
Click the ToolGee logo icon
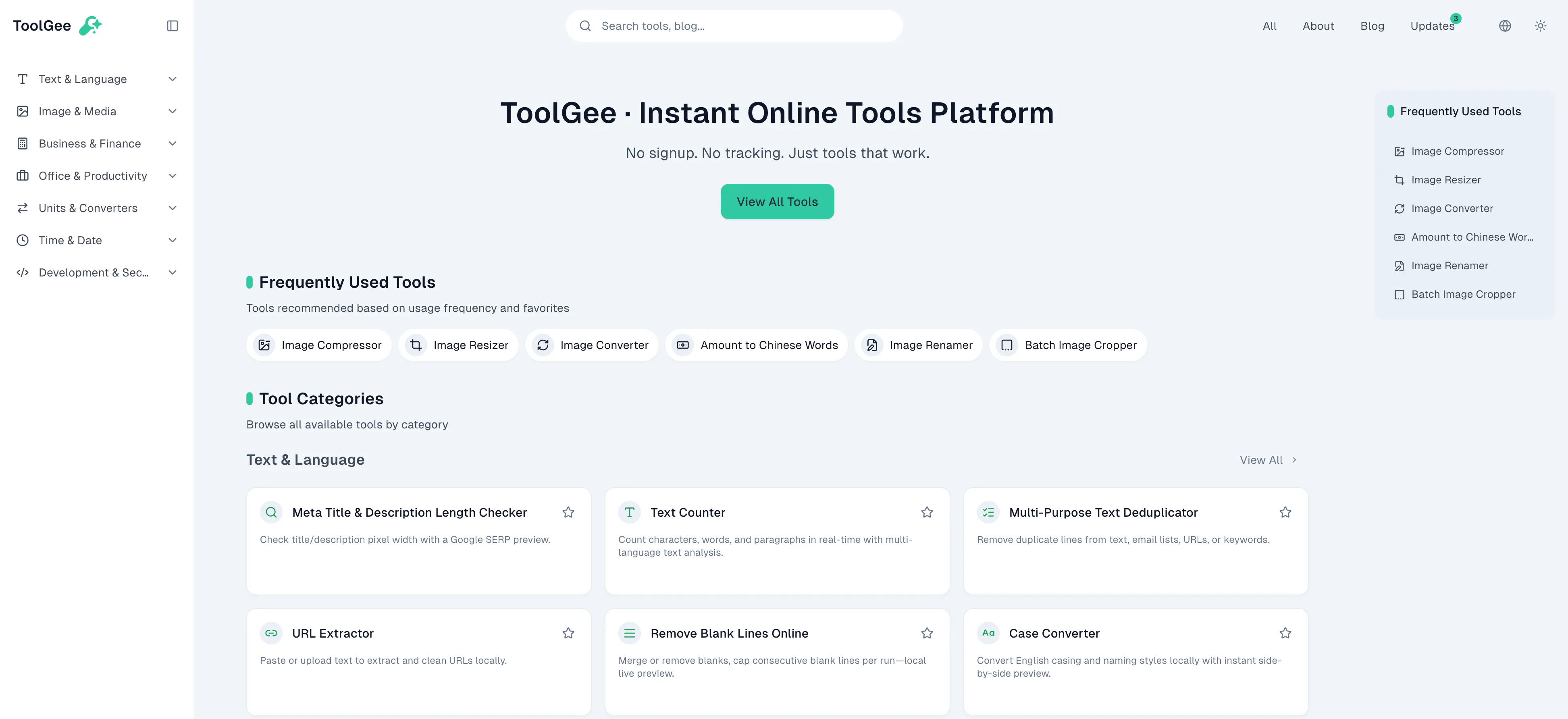pos(91,25)
